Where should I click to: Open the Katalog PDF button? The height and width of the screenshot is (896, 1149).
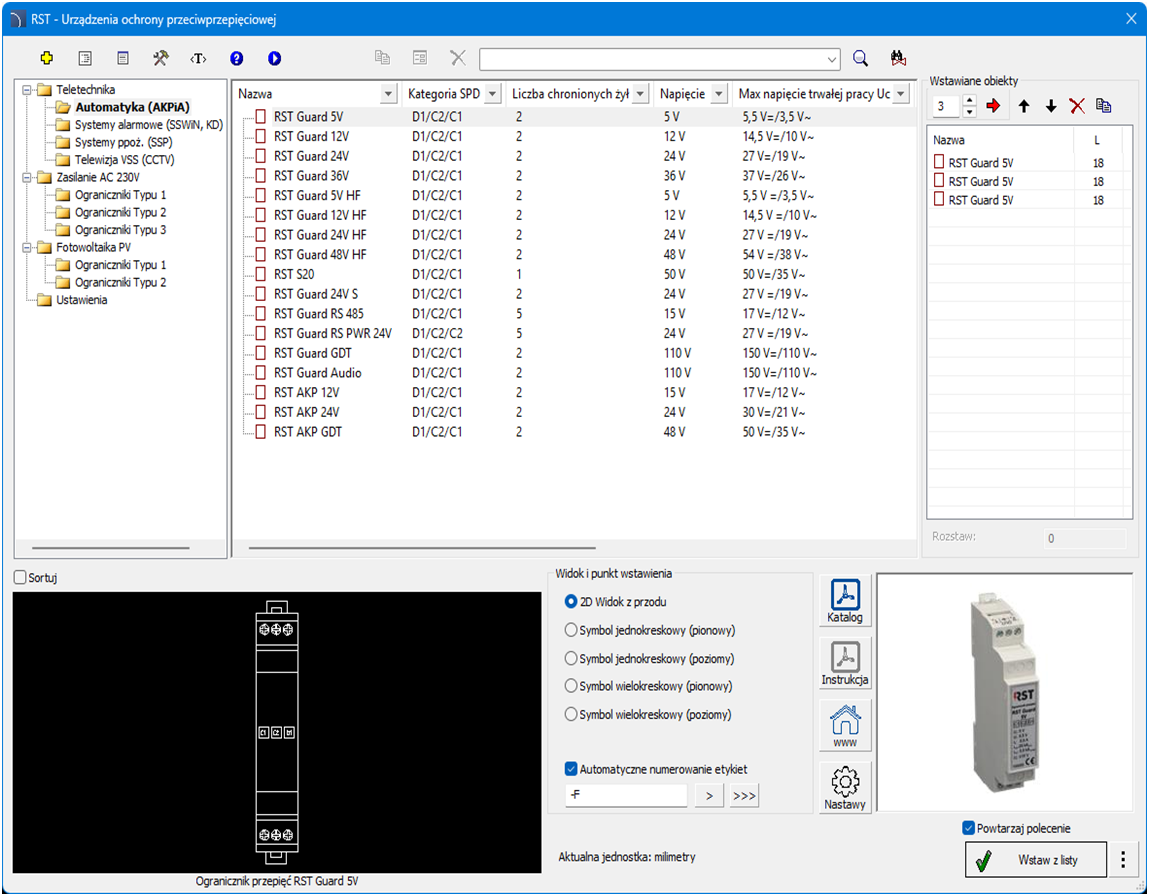click(845, 601)
